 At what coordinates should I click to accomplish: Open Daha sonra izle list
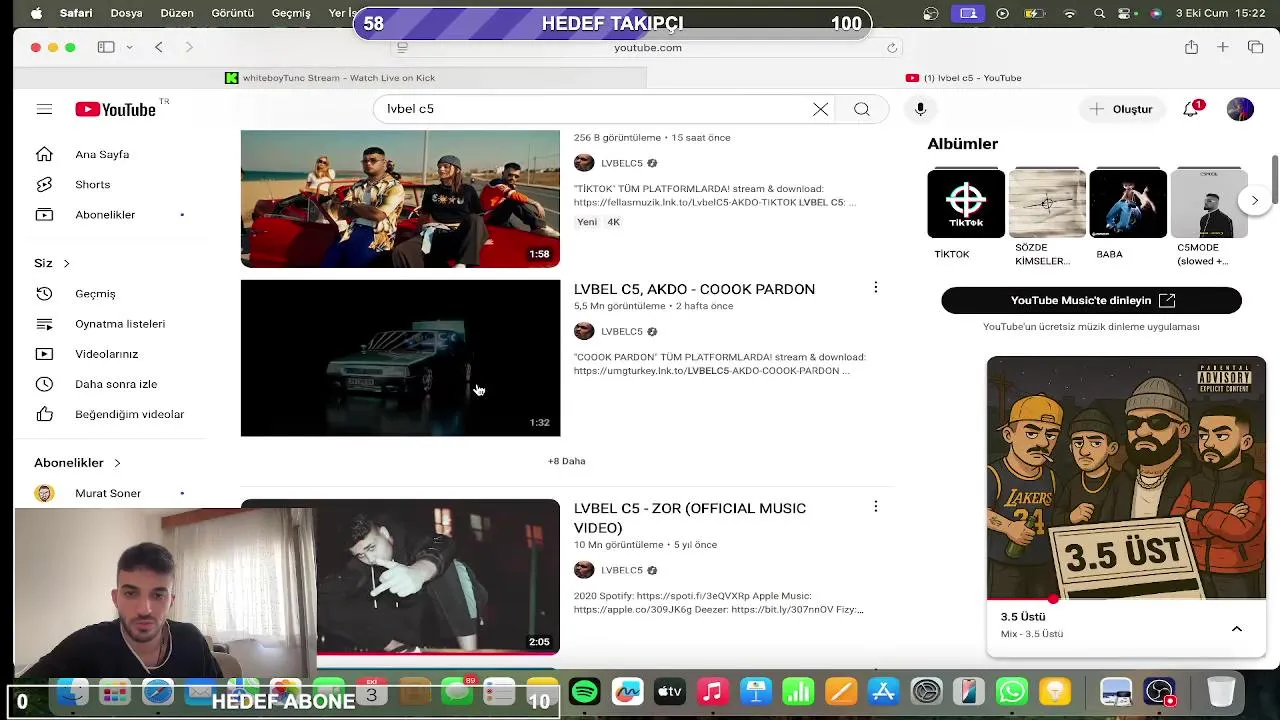click(116, 383)
